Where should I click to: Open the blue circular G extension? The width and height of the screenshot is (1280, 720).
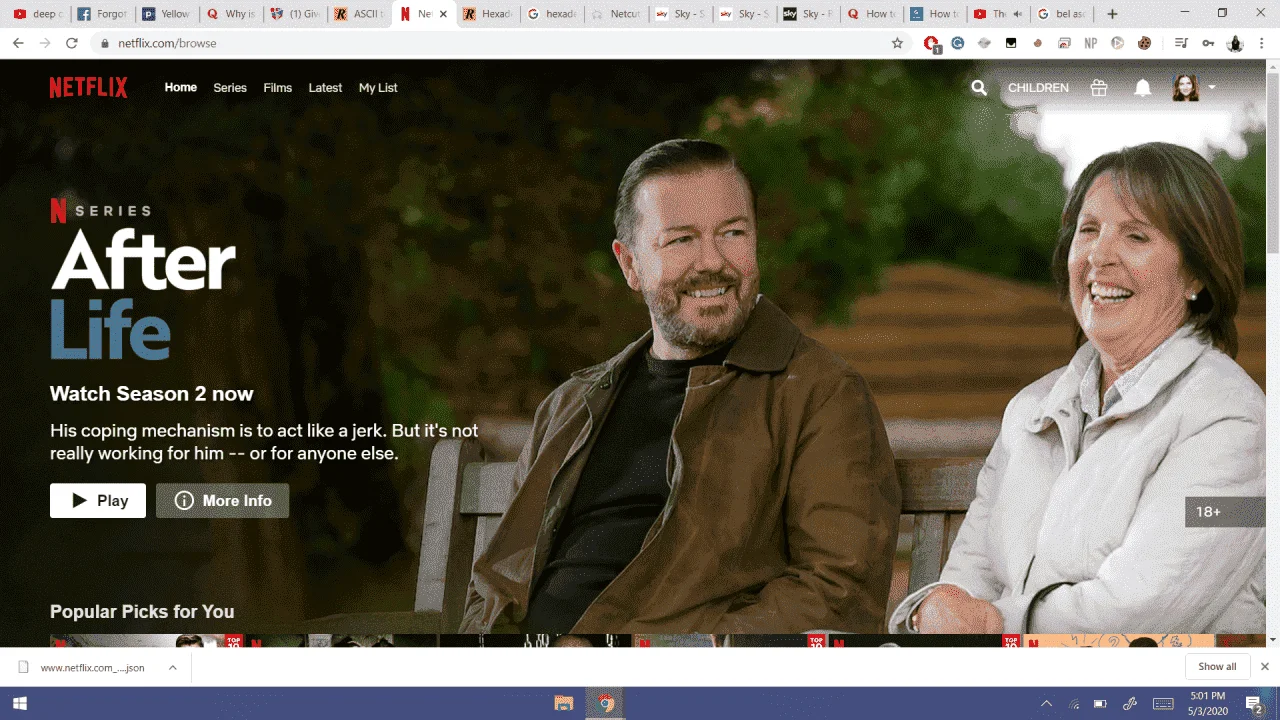point(958,43)
